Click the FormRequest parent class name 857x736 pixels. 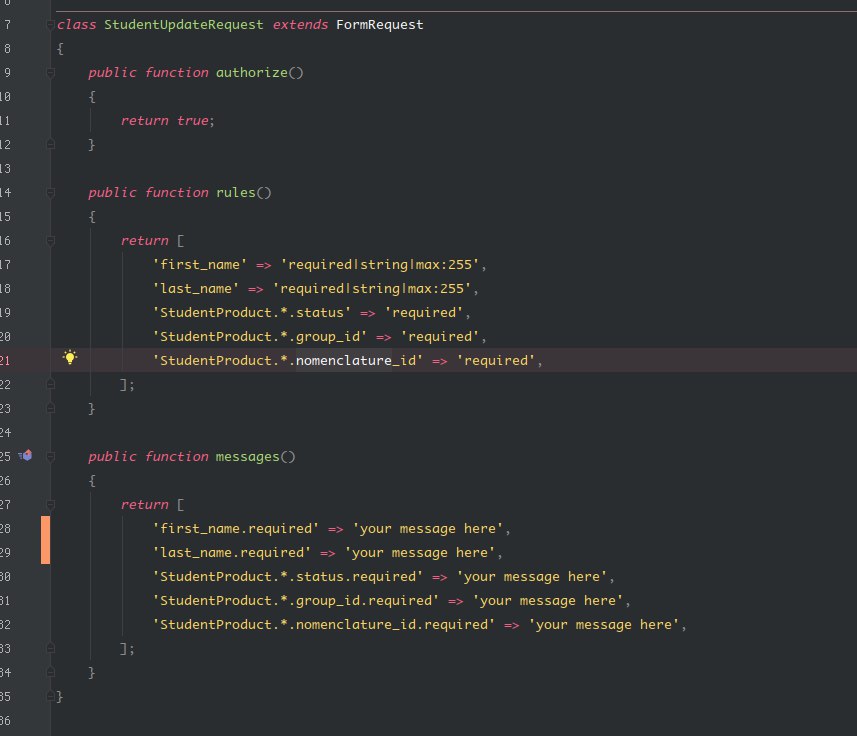click(x=379, y=25)
